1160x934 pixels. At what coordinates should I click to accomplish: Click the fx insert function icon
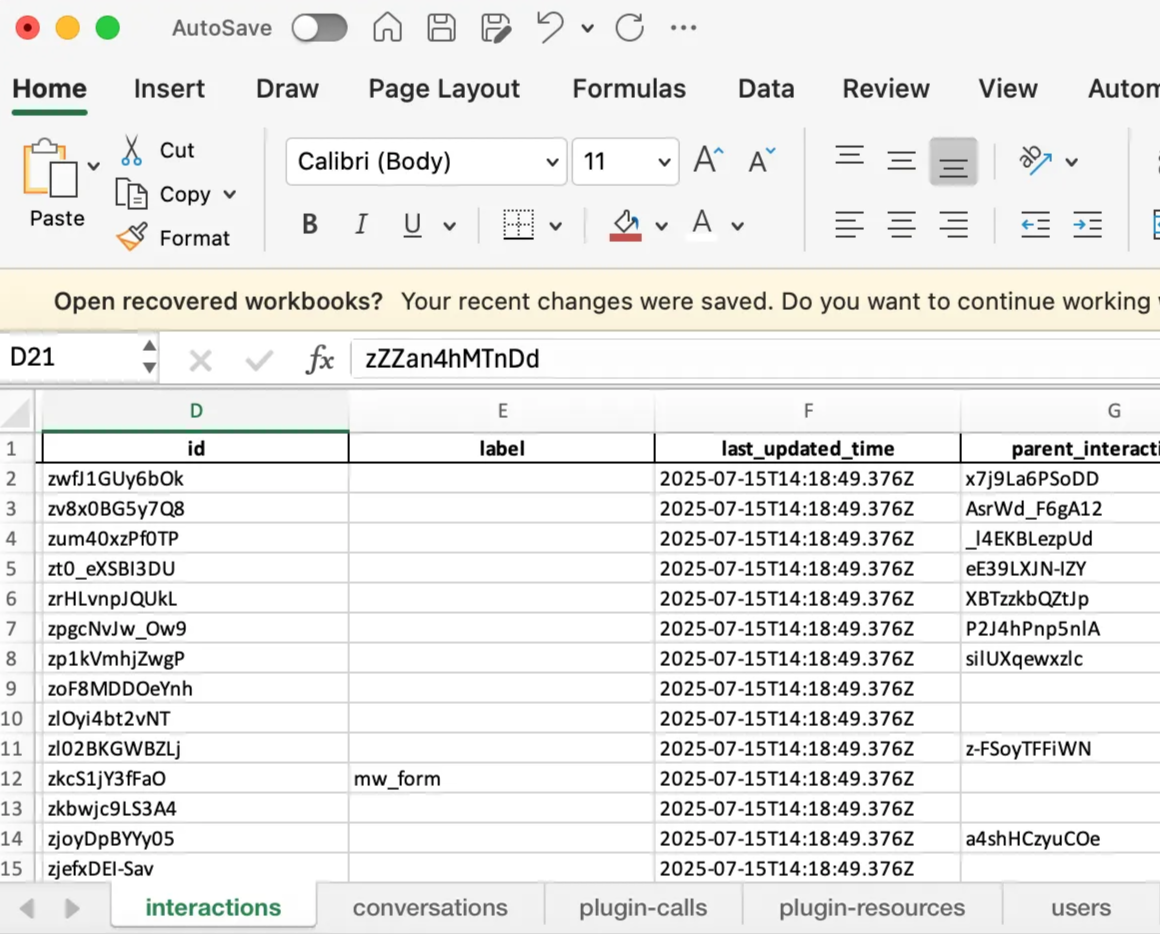point(320,360)
